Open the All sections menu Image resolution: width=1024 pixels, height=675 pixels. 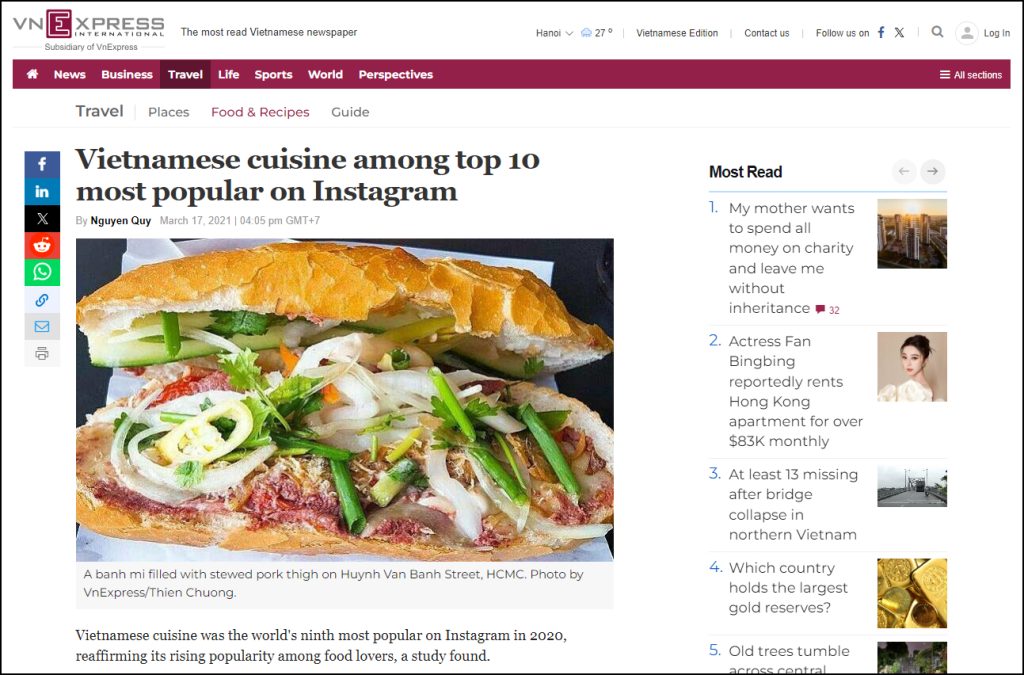pos(970,74)
